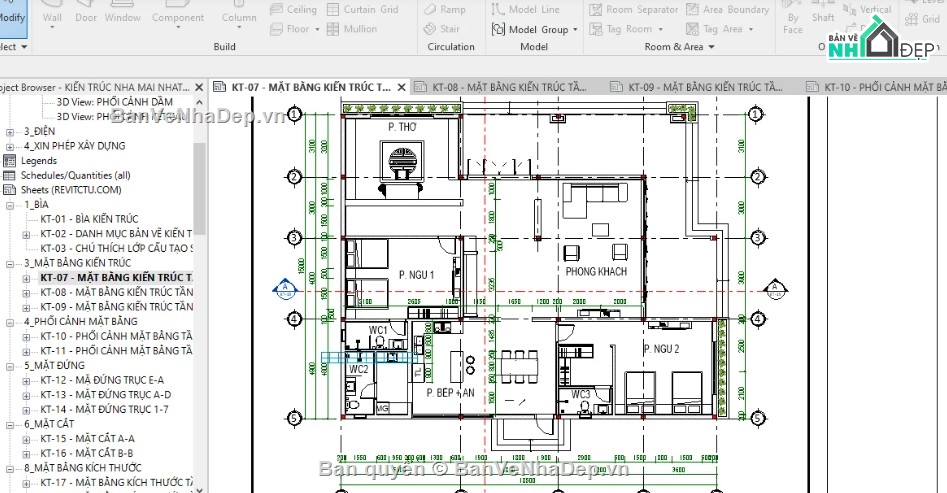Collapse the 4_PHỐI CẢNH MẶT BẰNG group
The height and width of the screenshot is (493, 947).
tap(10, 322)
